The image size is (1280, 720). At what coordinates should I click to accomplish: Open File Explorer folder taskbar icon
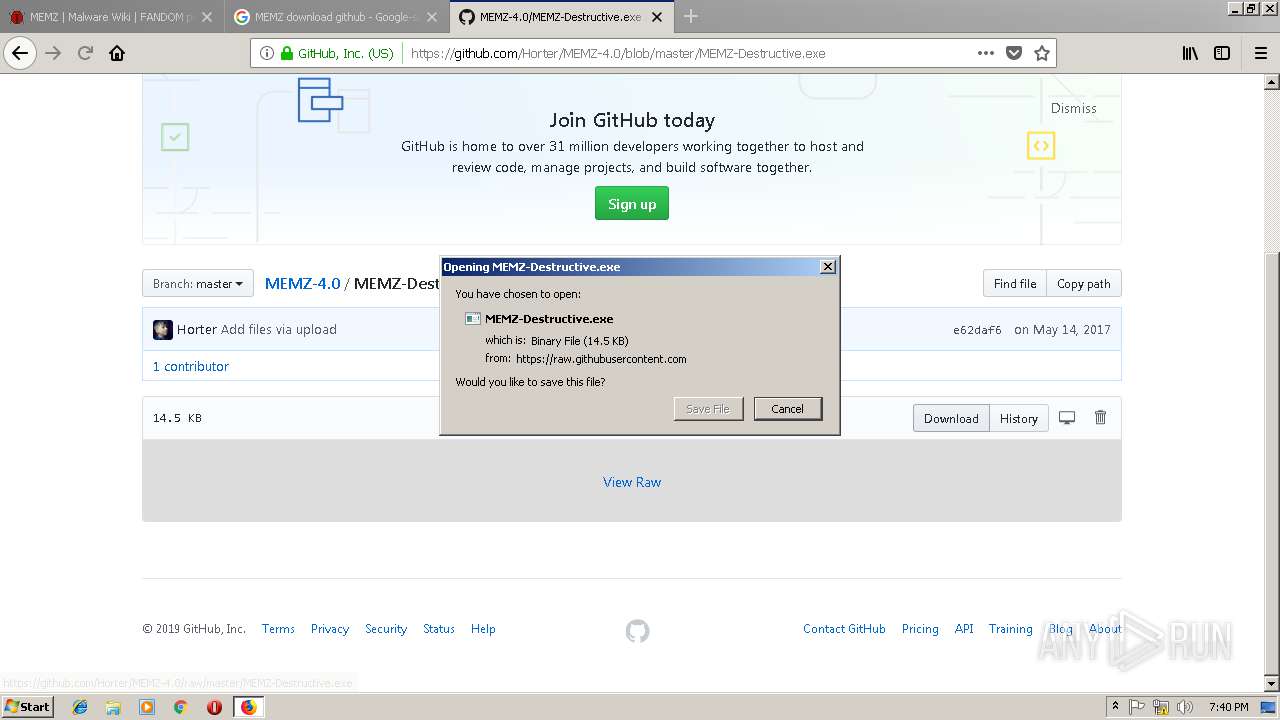113,707
